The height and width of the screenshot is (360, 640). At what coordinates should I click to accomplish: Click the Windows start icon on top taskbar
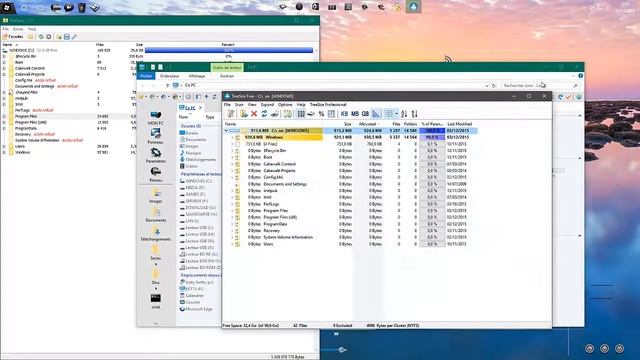click(x=7, y=7)
